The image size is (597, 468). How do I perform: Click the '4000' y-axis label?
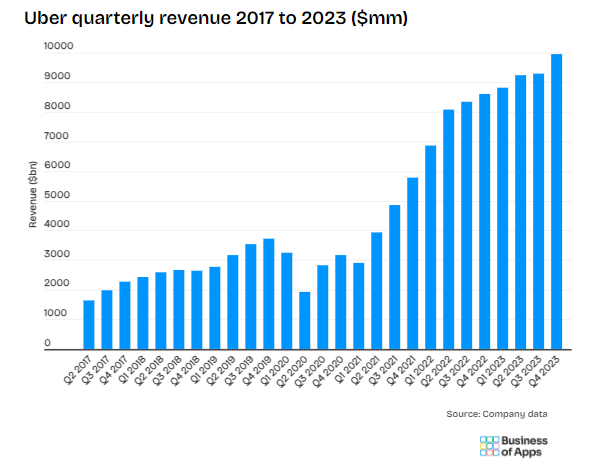click(x=57, y=224)
